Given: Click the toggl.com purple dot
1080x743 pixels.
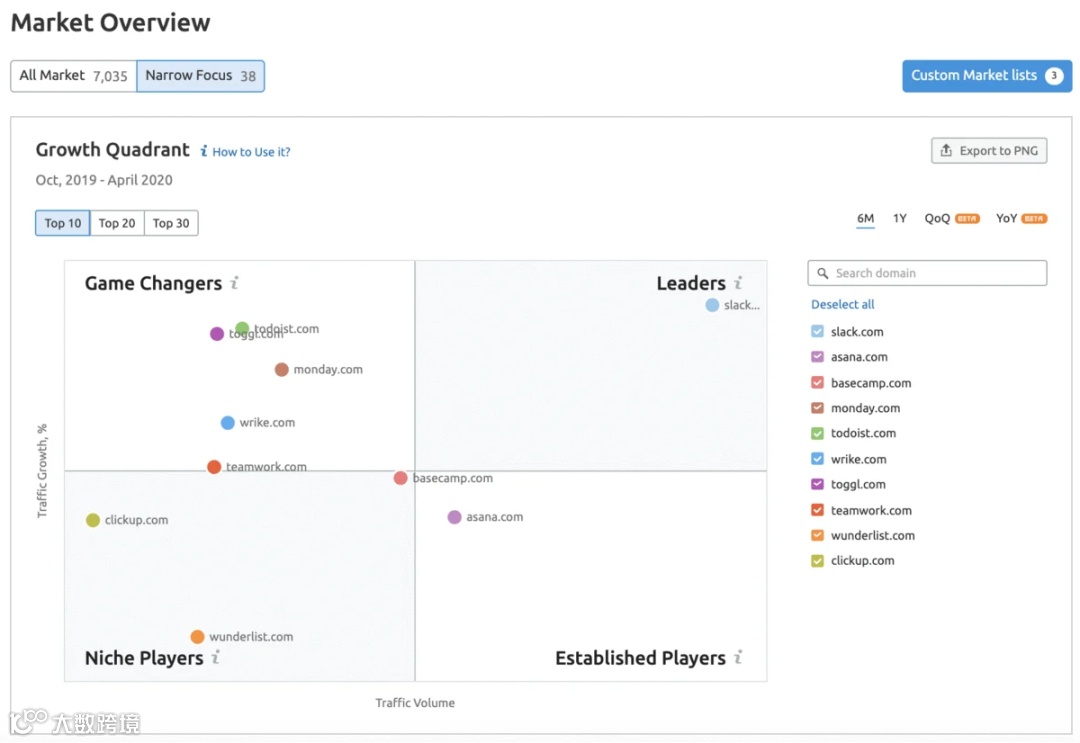Looking at the screenshot, I should [217, 334].
